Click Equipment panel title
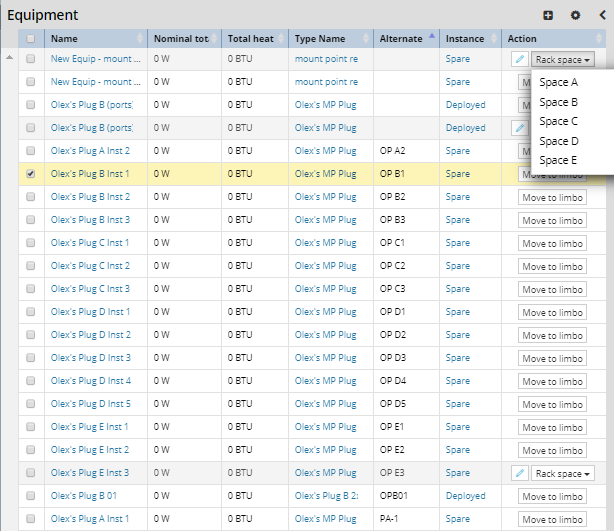 (42, 15)
